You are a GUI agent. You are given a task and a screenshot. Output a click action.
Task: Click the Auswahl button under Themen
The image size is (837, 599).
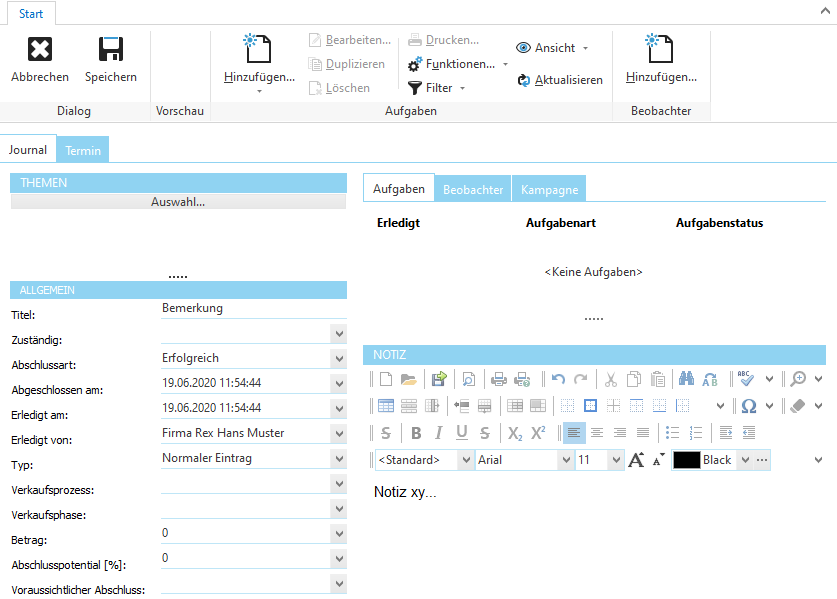pyautogui.click(x=178, y=203)
